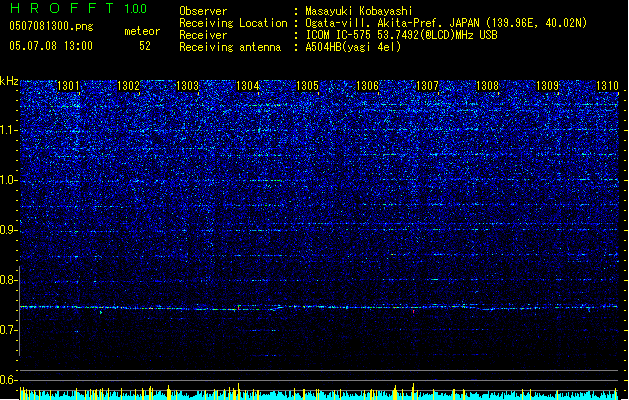Click the 1308 time marker
629x400 pixels.
(487, 86)
